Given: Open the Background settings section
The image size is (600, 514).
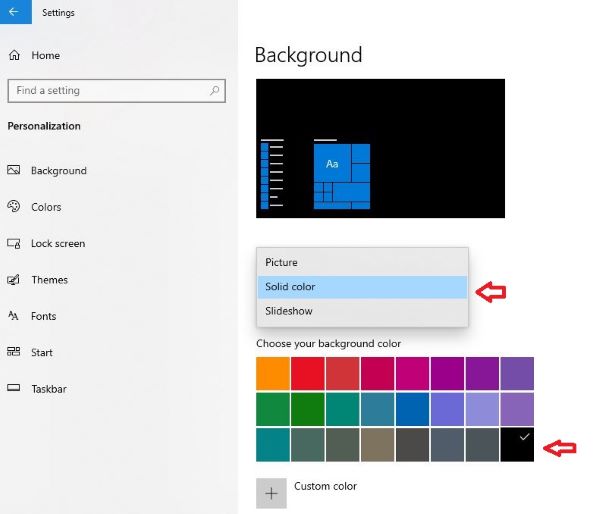Looking at the screenshot, I should click(x=59, y=170).
